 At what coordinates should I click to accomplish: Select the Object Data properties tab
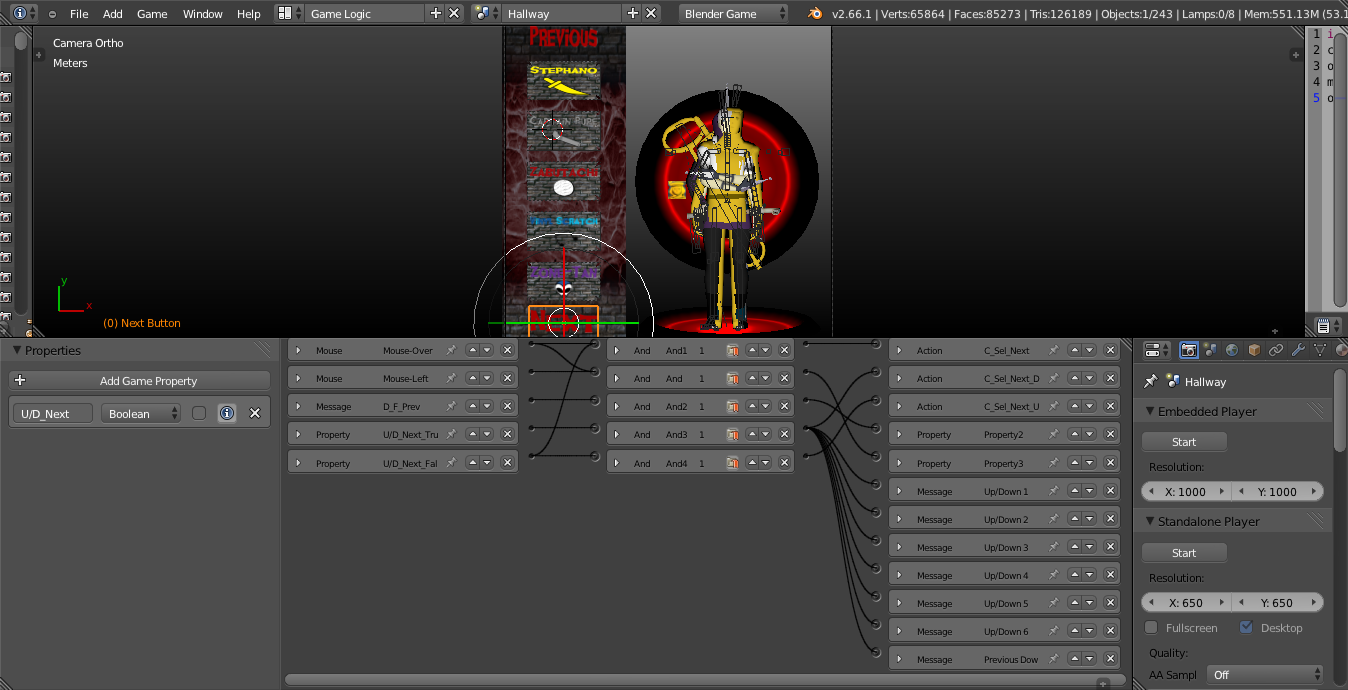click(x=1320, y=350)
